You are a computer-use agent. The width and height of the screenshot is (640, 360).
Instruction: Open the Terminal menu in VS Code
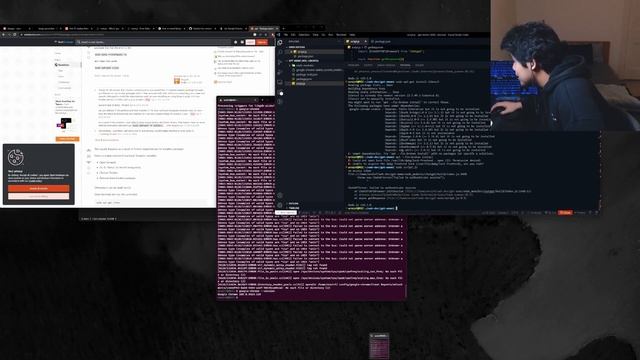(341, 35)
